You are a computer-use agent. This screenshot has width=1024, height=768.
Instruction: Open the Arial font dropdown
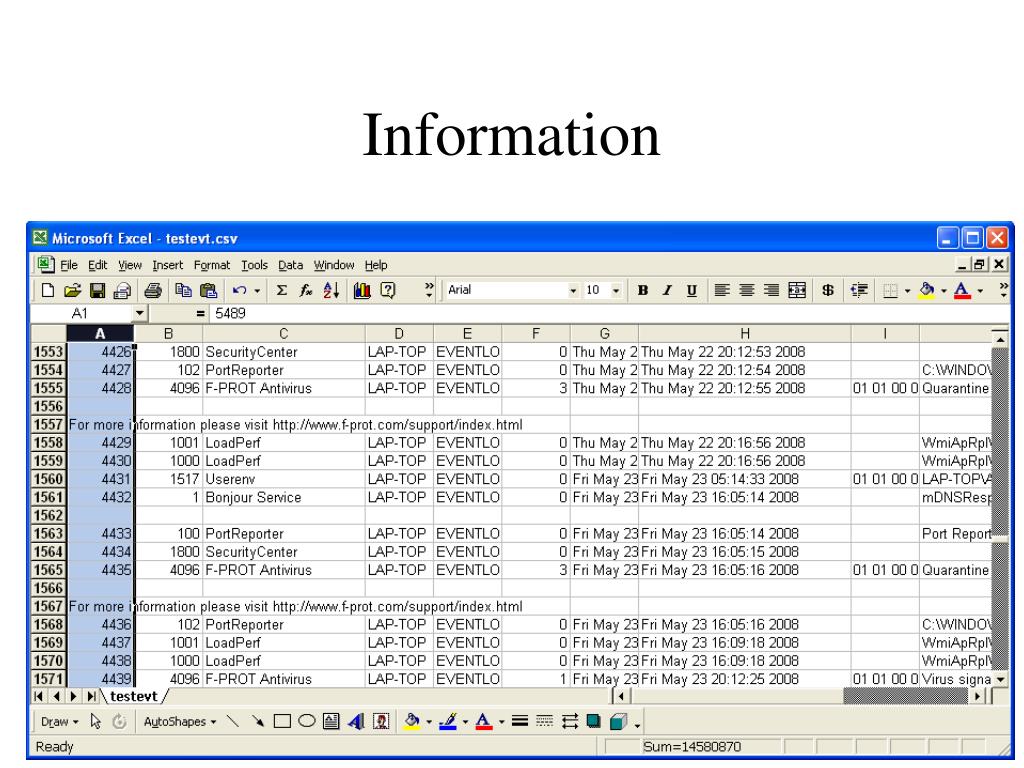pyautogui.click(x=573, y=291)
